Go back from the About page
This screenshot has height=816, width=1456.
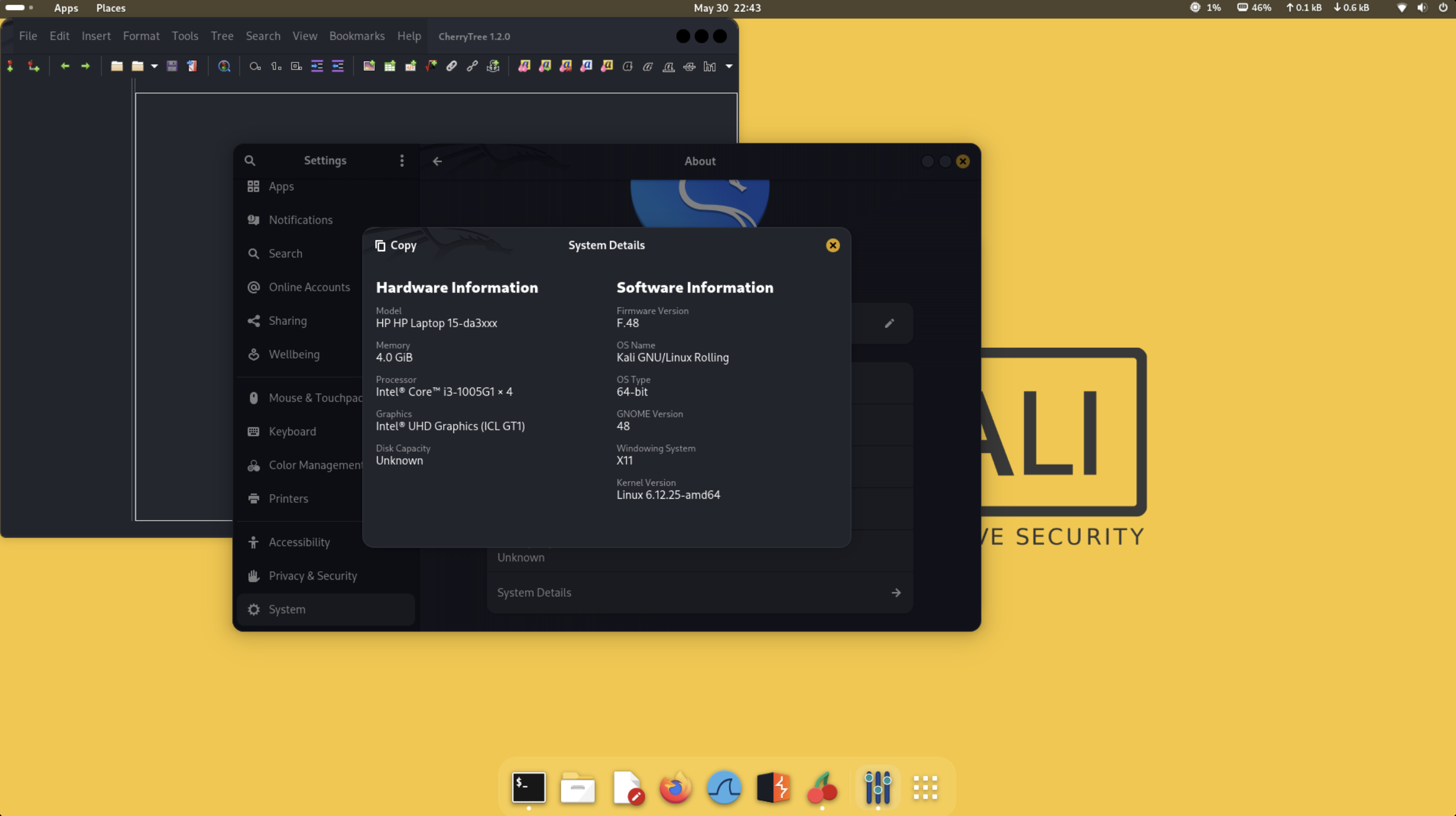pos(437,161)
